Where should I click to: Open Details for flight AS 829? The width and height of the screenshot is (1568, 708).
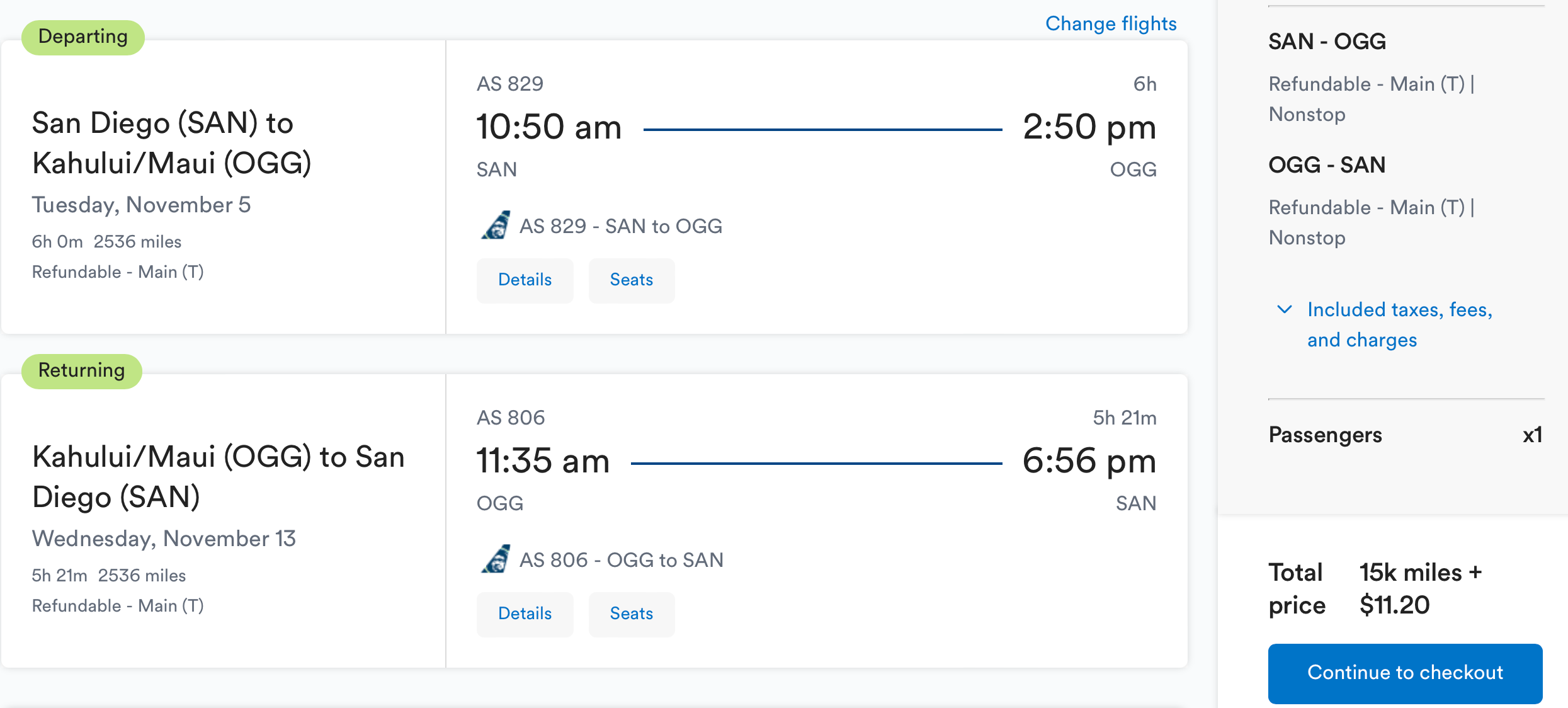click(525, 280)
